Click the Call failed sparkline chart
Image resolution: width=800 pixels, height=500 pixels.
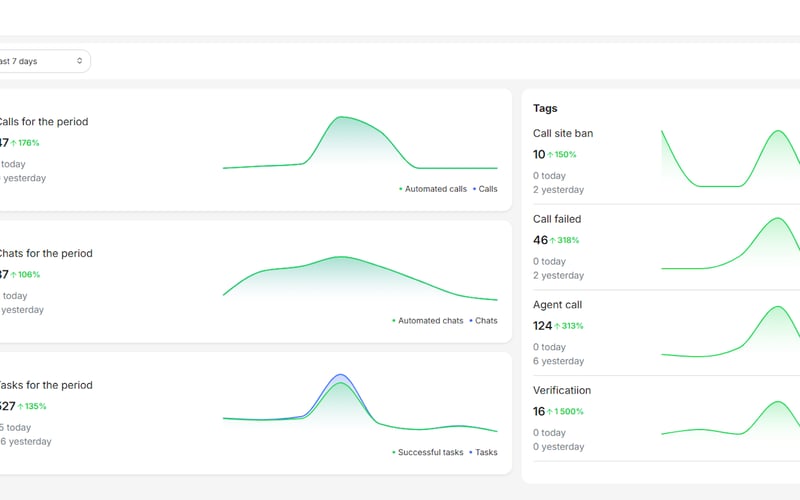731,243
